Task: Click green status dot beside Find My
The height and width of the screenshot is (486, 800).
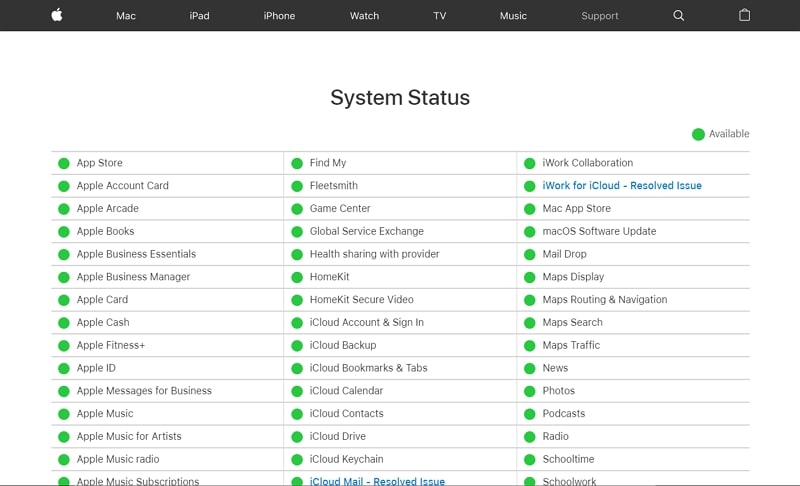Action: tap(297, 163)
